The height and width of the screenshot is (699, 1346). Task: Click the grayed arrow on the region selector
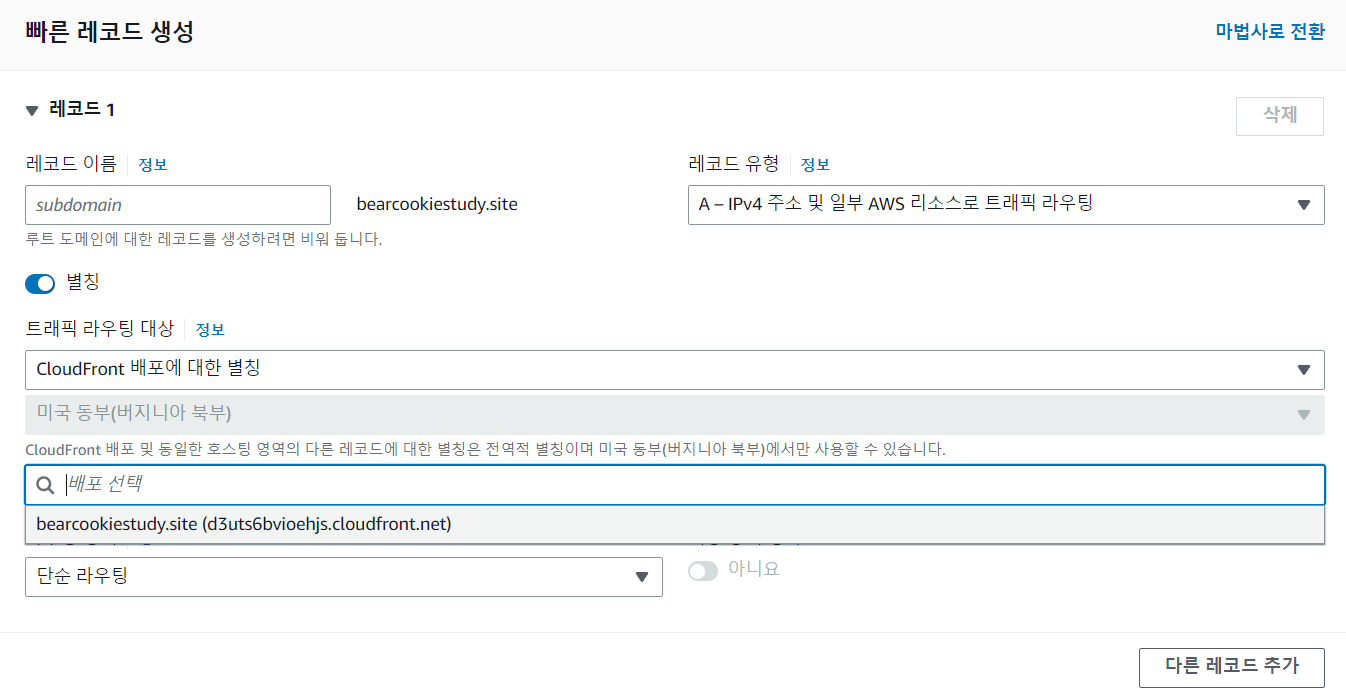click(x=1303, y=414)
